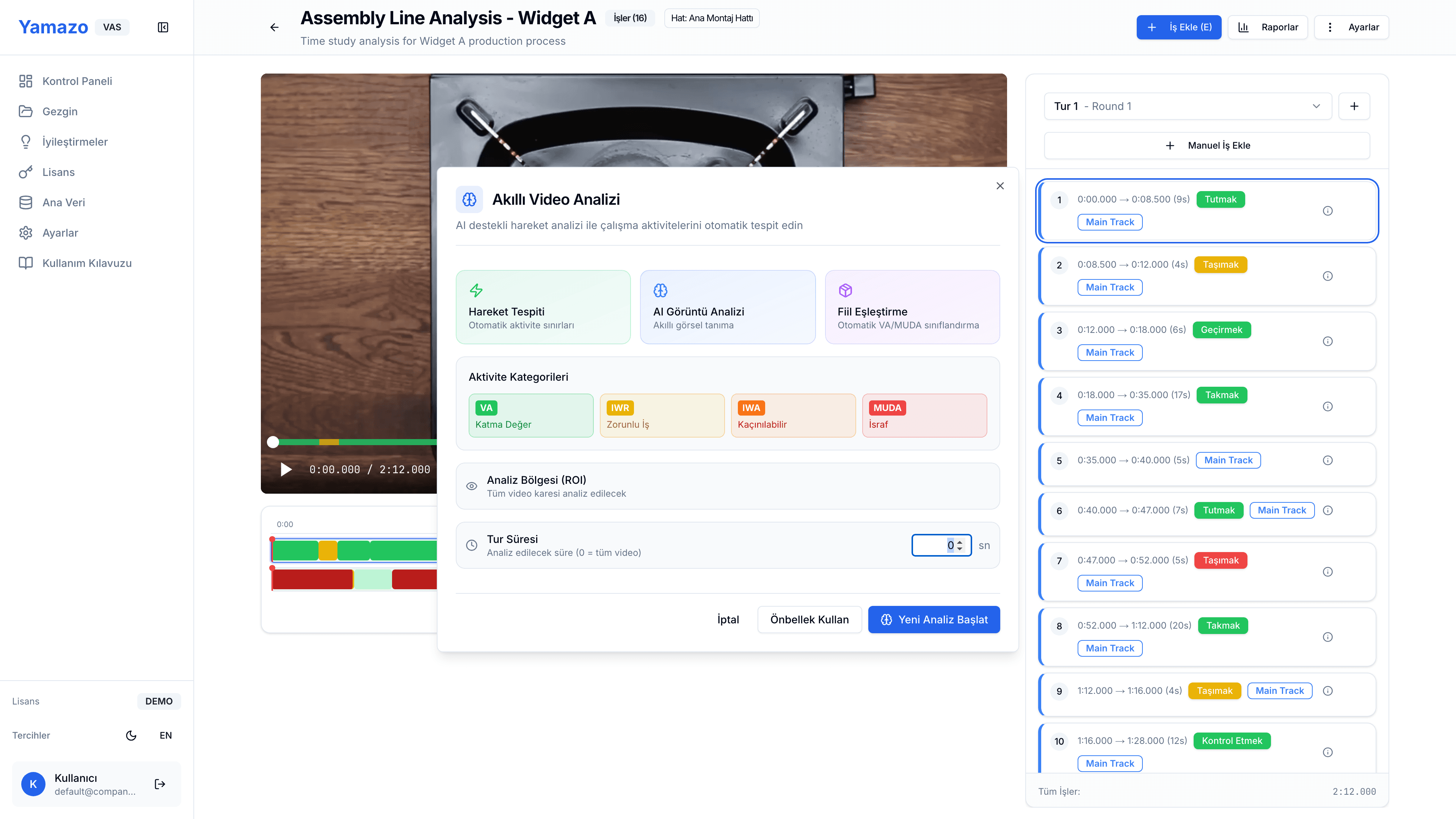This screenshot has height=819, width=1456.
Task: Expand the Tur 1 Round 1 dropdown
Action: (x=1187, y=106)
